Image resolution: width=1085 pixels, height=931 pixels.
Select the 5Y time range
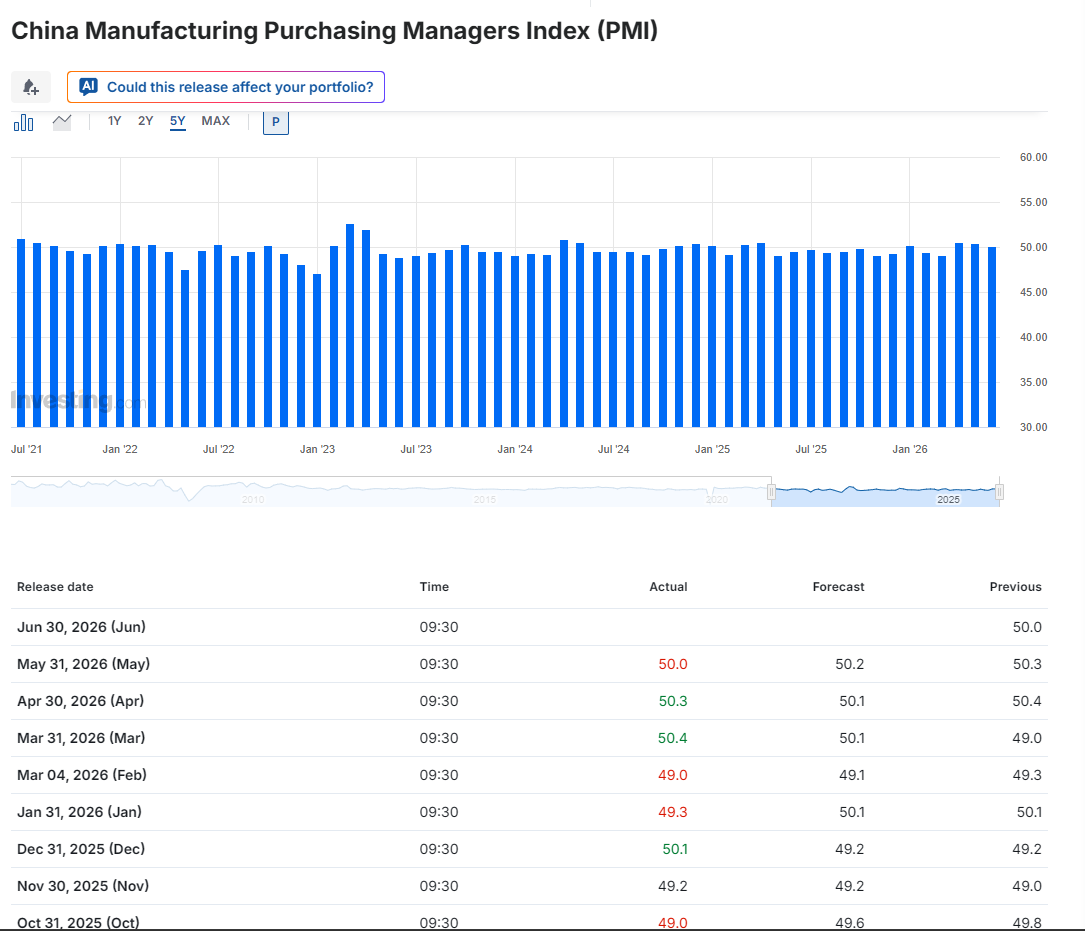178,121
